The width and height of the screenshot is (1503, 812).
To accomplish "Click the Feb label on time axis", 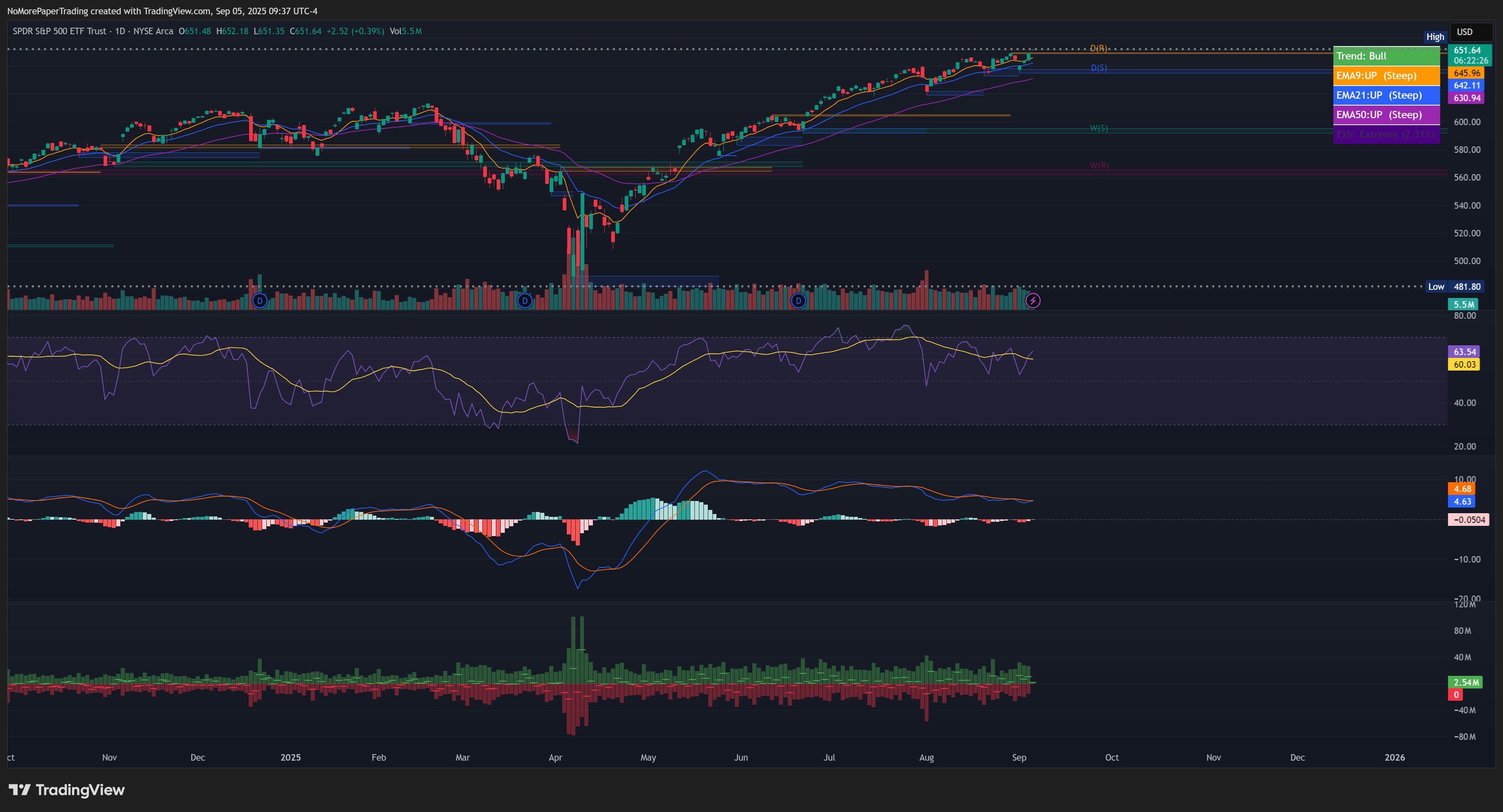I will [x=379, y=757].
